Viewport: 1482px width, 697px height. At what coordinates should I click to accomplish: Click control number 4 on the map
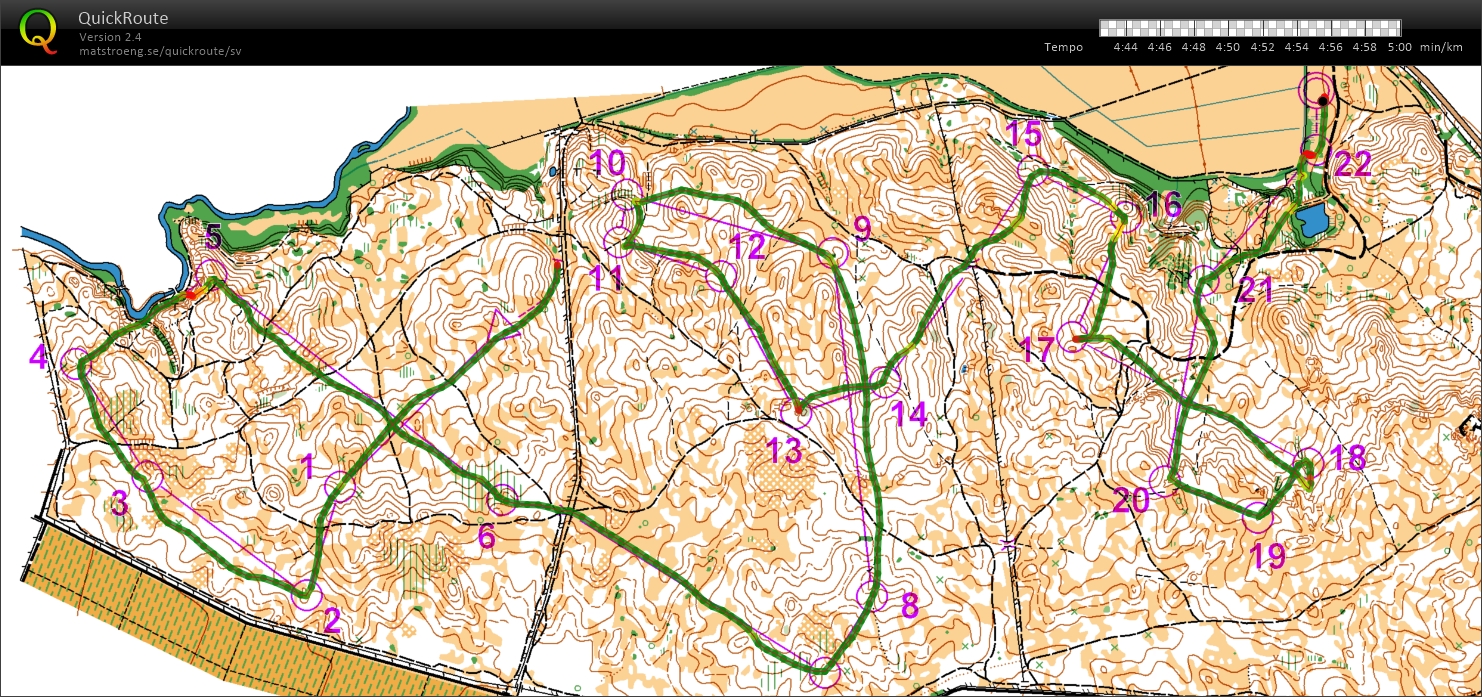[x=38, y=356]
